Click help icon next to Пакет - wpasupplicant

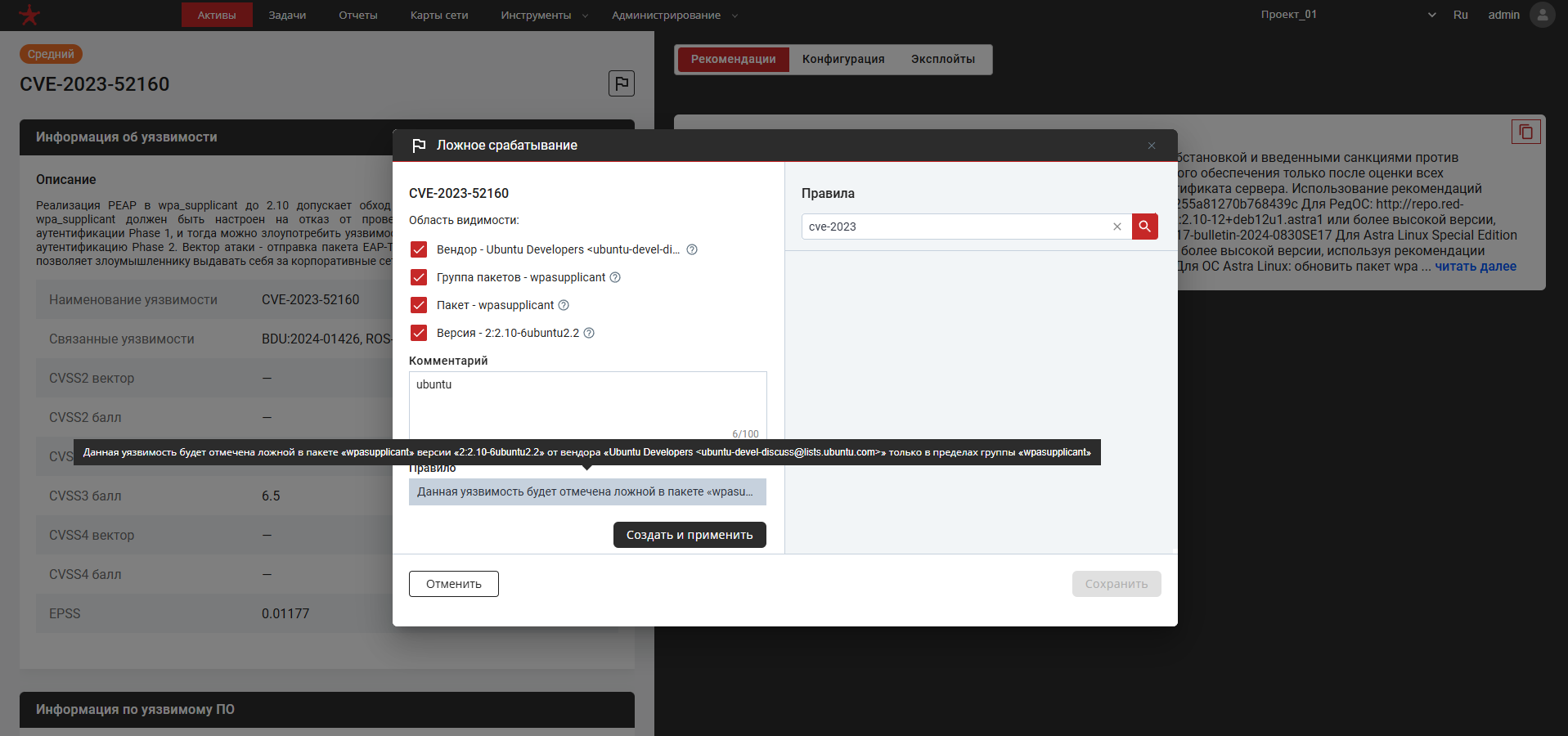point(564,305)
